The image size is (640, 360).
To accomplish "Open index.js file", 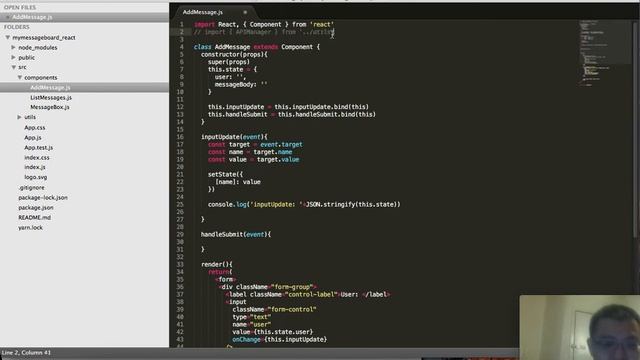I will tap(35, 167).
